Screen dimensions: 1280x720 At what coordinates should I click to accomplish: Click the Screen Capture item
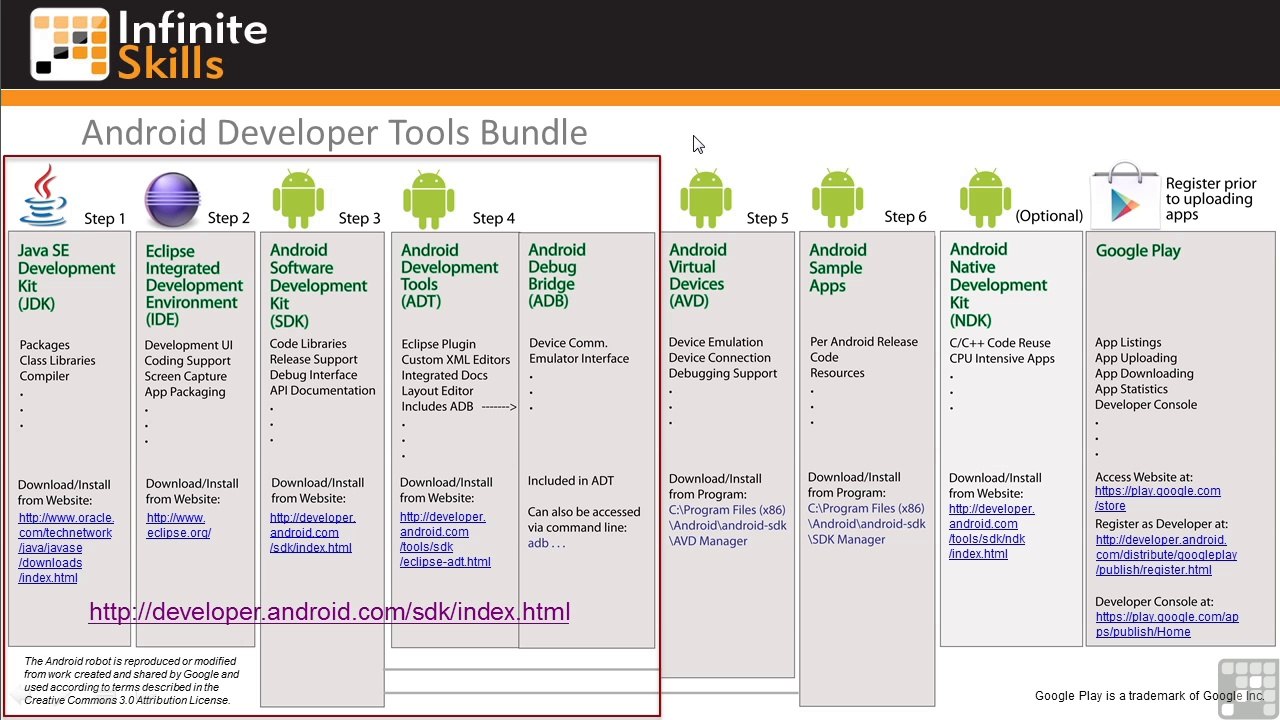tap(185, 376)
